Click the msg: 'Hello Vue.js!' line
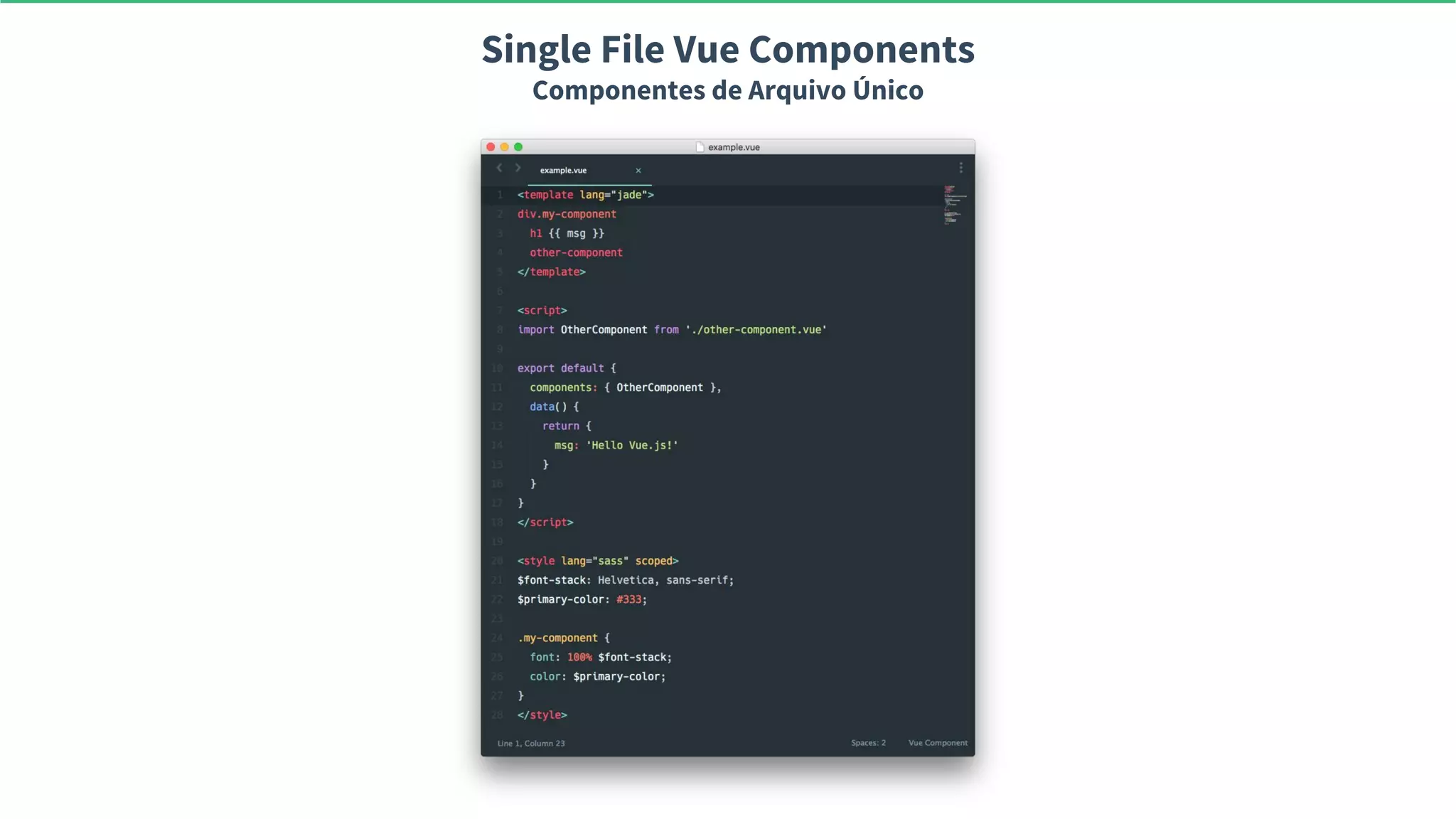1456x819 pixels. (616, 445)
